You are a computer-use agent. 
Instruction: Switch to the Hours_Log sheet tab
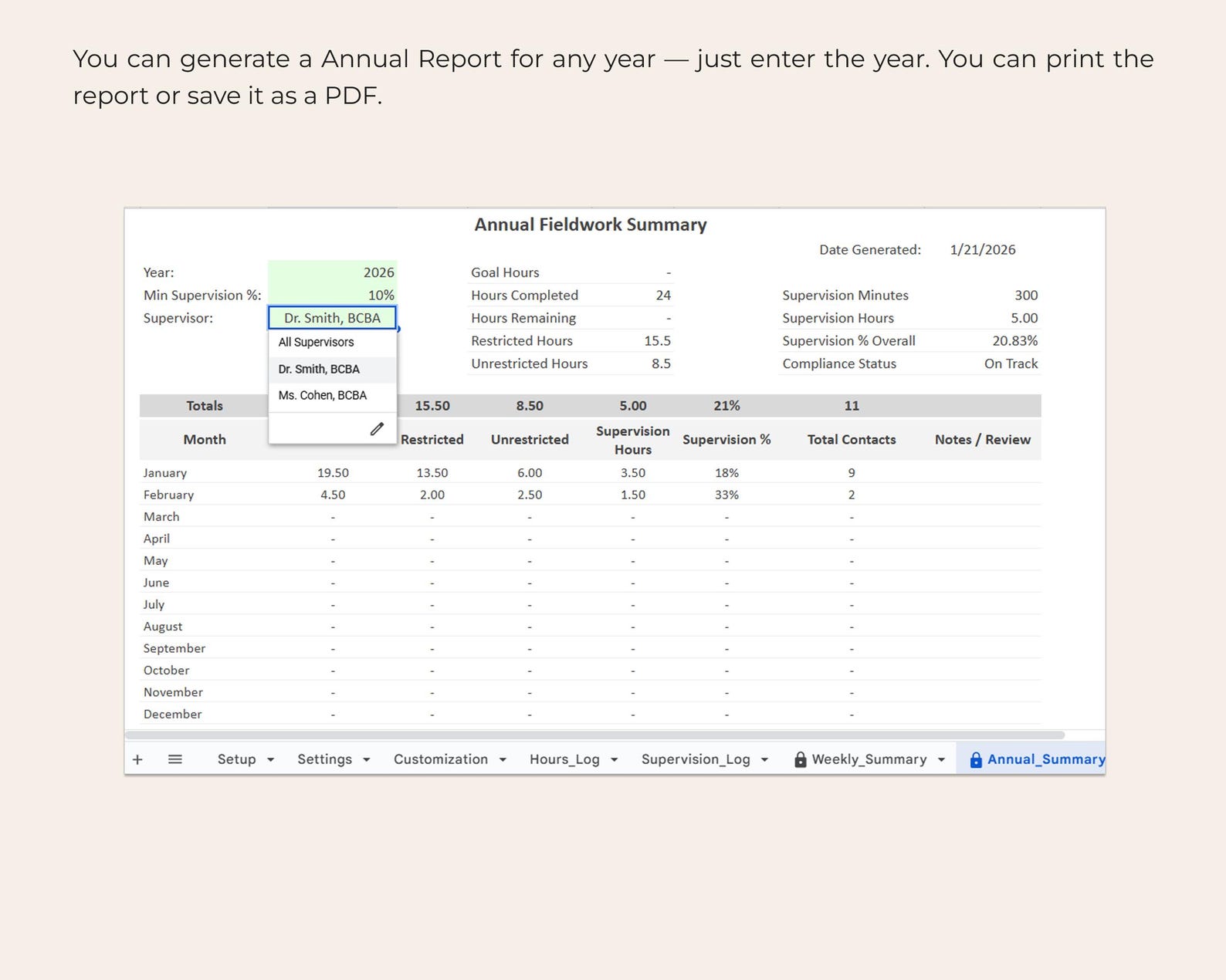pyautogui.click(x=564, y=759)
